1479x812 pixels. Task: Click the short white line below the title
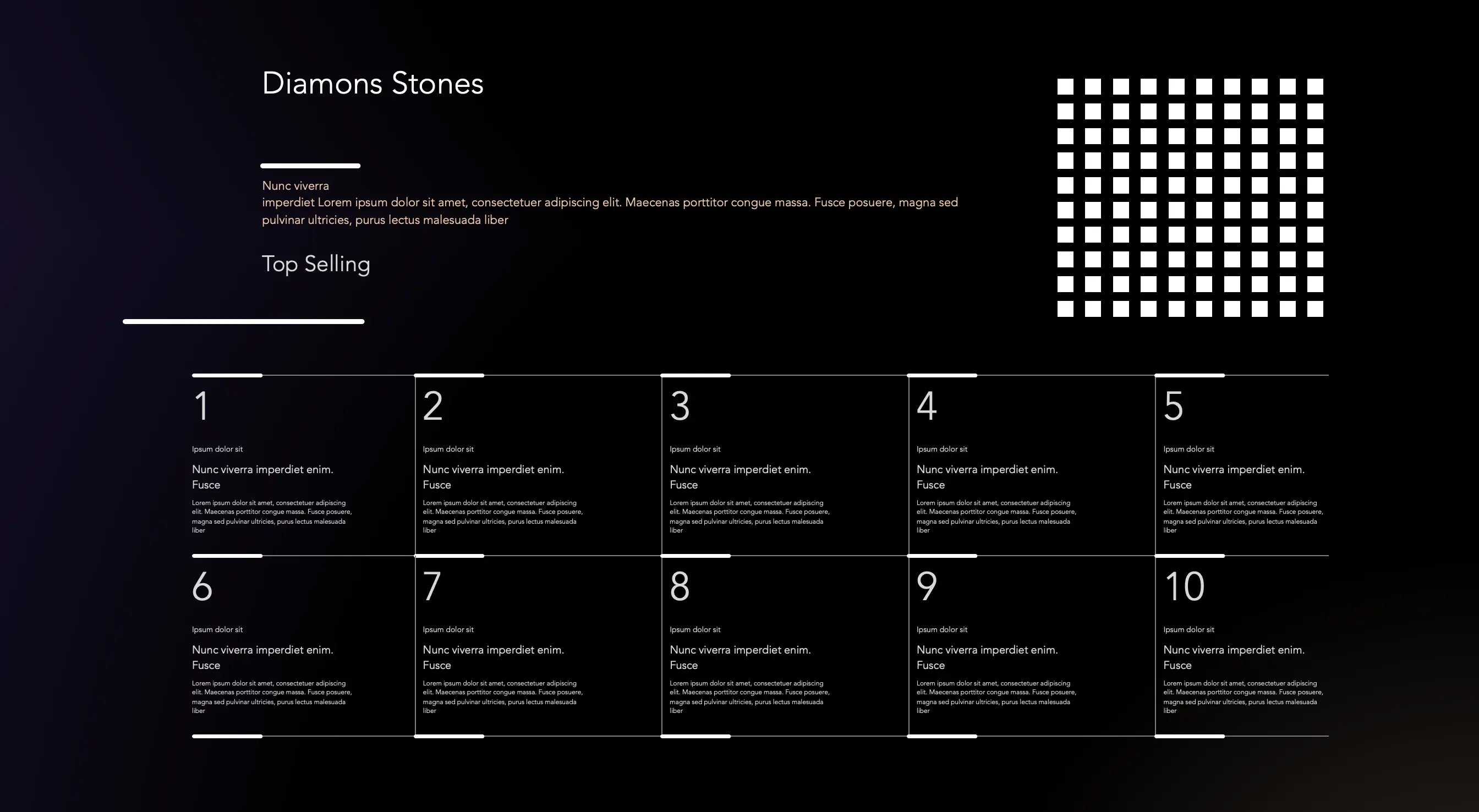coord(310,166)
